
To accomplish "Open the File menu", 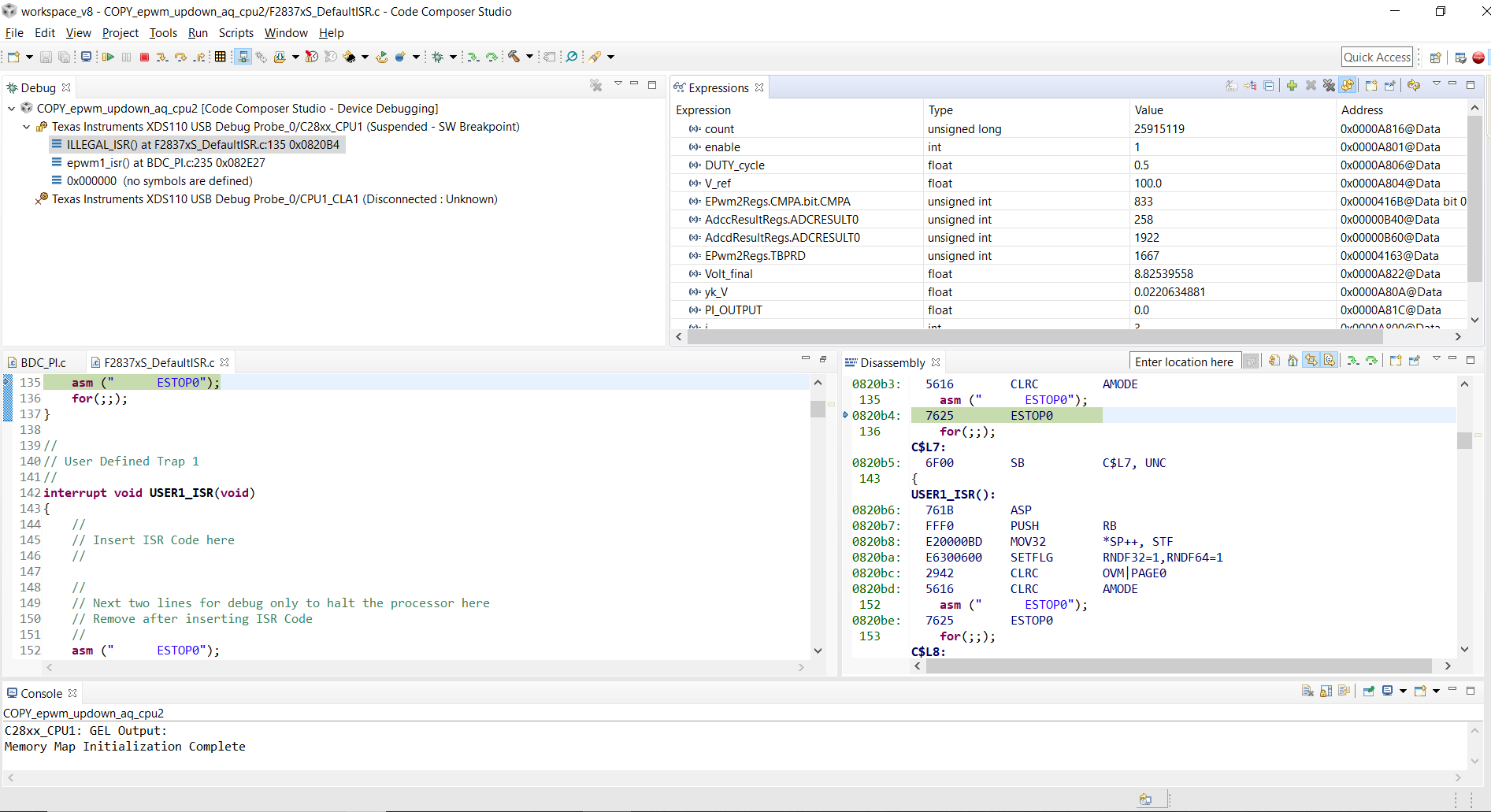I will (14, 33).
